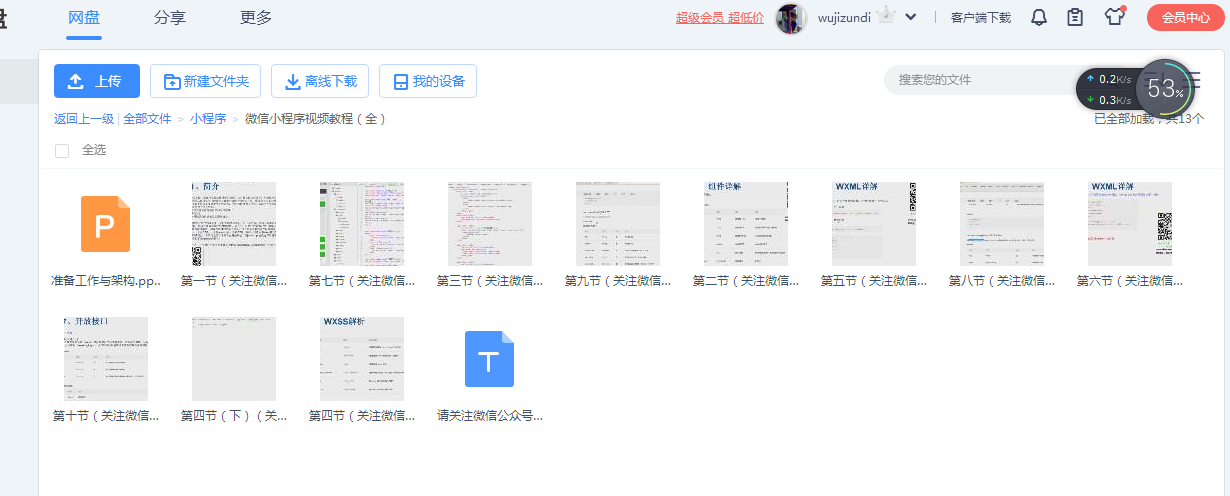Open the 第九节 video thumbnail

pyautogui.click(x=618, y=224)
